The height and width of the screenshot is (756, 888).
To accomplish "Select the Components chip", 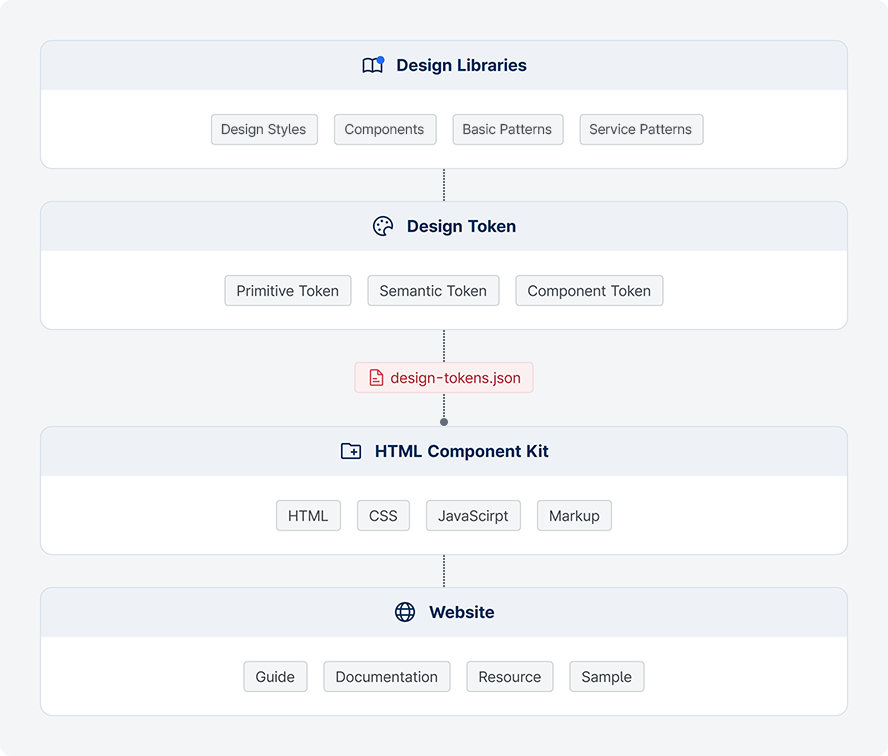I will (385, 130).
